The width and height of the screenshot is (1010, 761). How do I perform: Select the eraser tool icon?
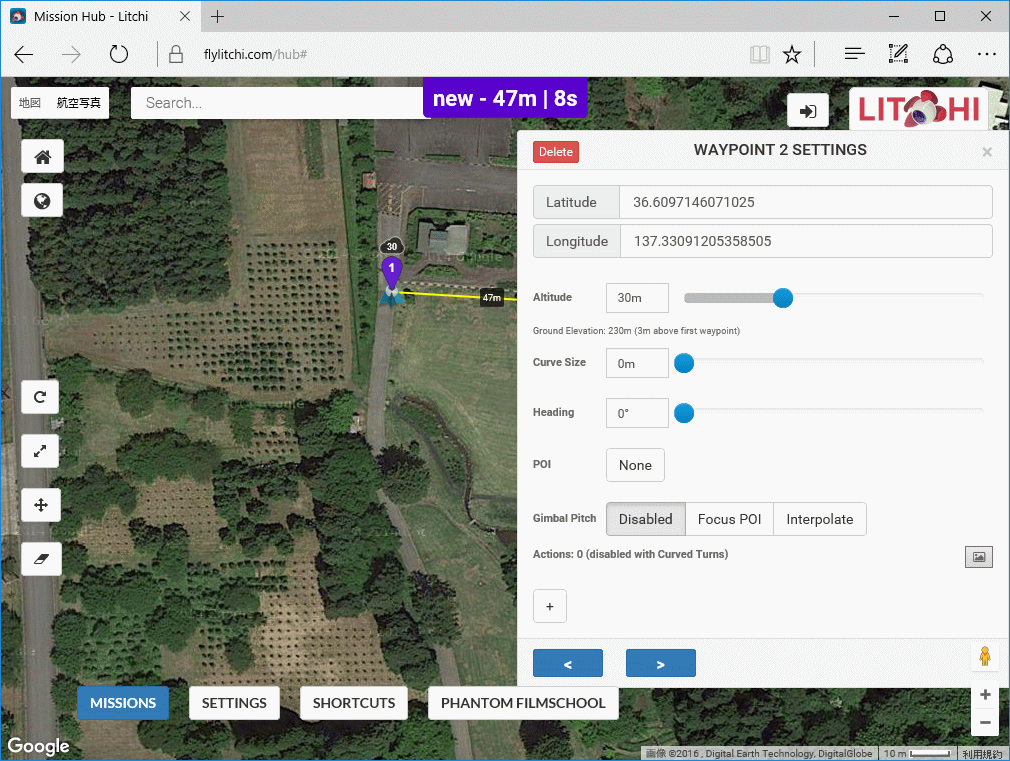41,559
